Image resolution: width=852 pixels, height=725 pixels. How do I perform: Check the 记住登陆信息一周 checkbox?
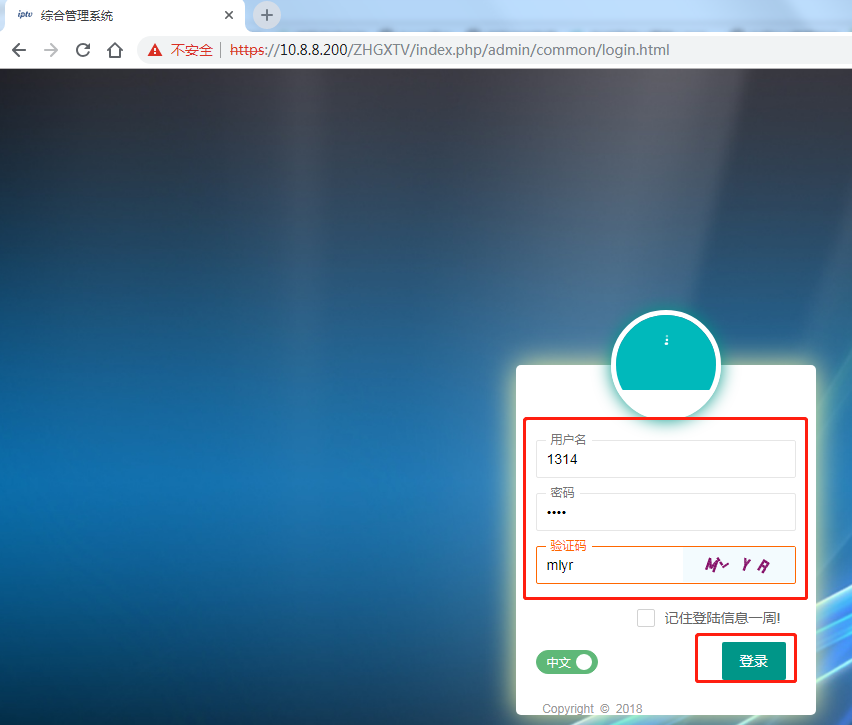645,617
